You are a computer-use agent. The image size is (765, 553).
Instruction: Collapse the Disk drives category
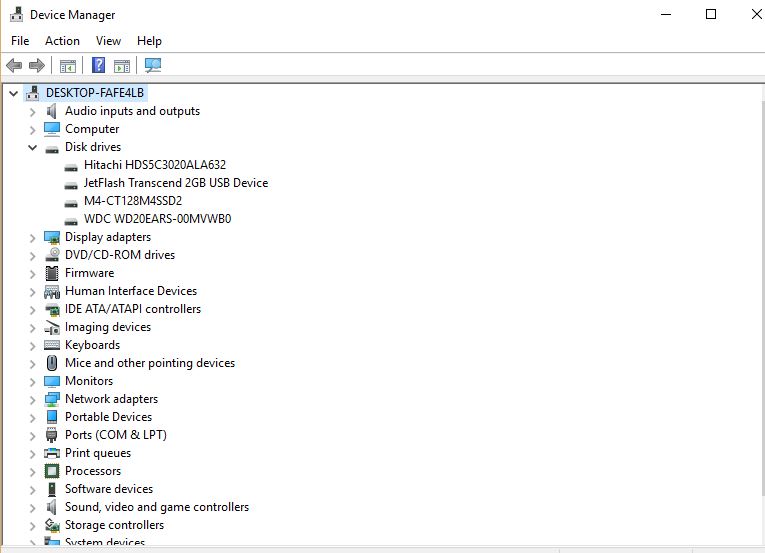(x=32, y=147)
